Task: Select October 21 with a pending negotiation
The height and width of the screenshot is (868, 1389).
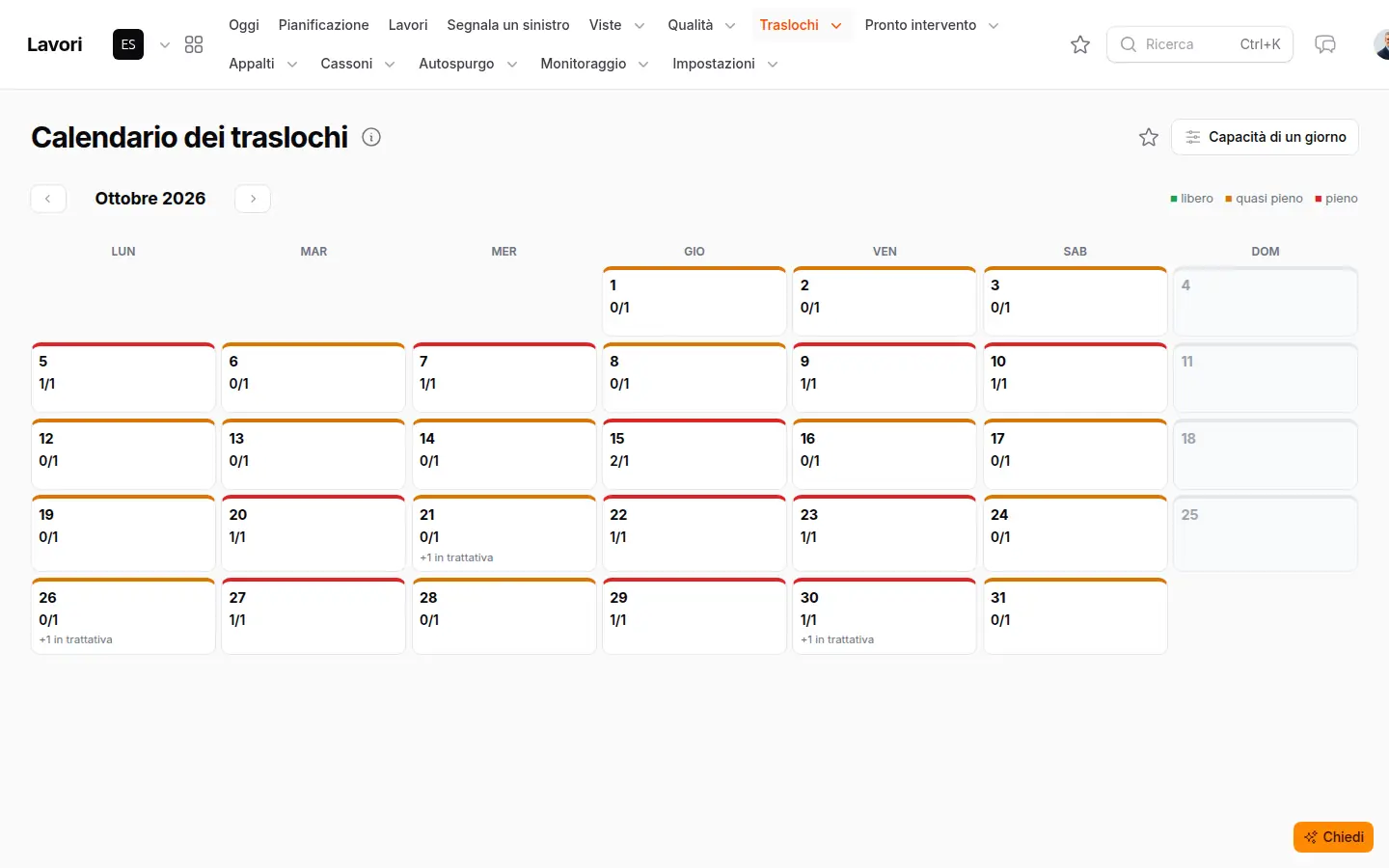Action: coord(504,533)
